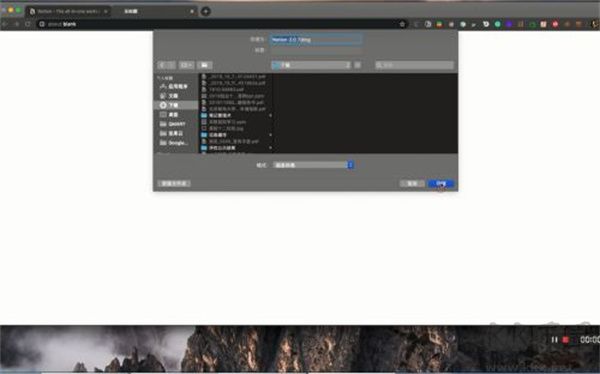Edit the Notion dmg file name field
The height and width of the screenshot is (374, 600).
(x=315, y=39)
